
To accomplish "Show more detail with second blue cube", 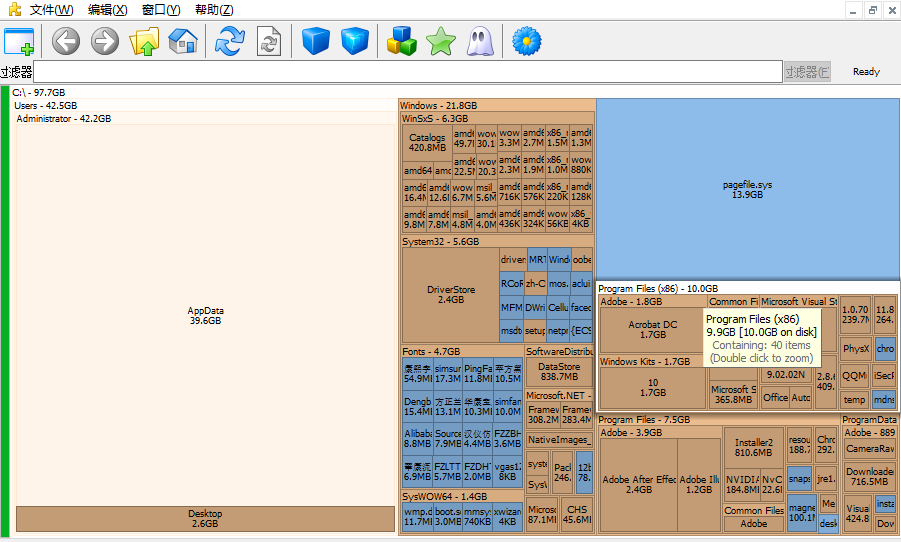I will (x=355, y=41).
